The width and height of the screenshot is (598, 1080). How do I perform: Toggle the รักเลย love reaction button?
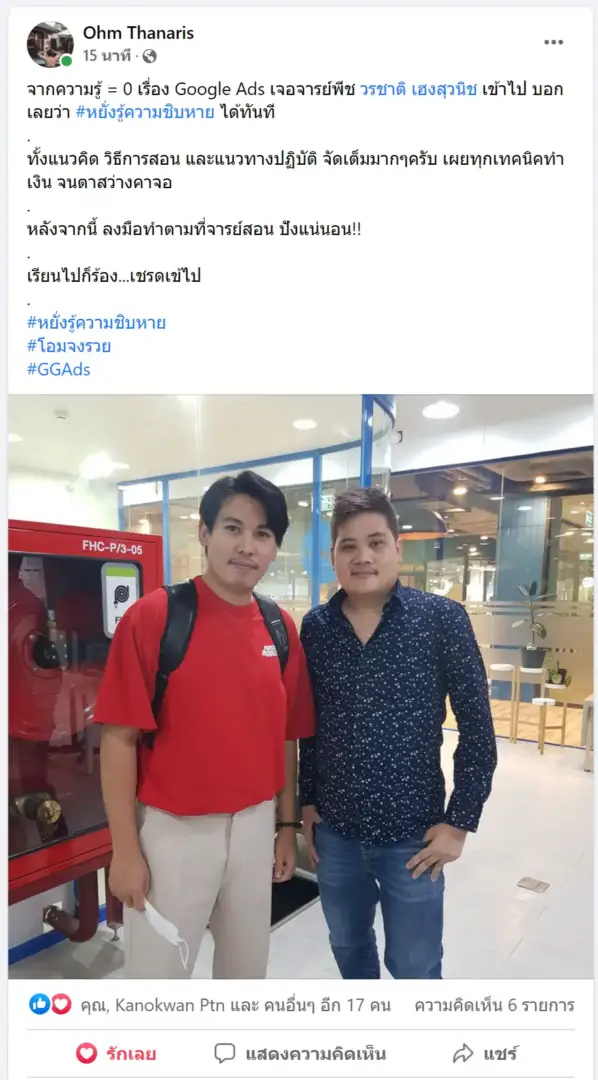116,1053
